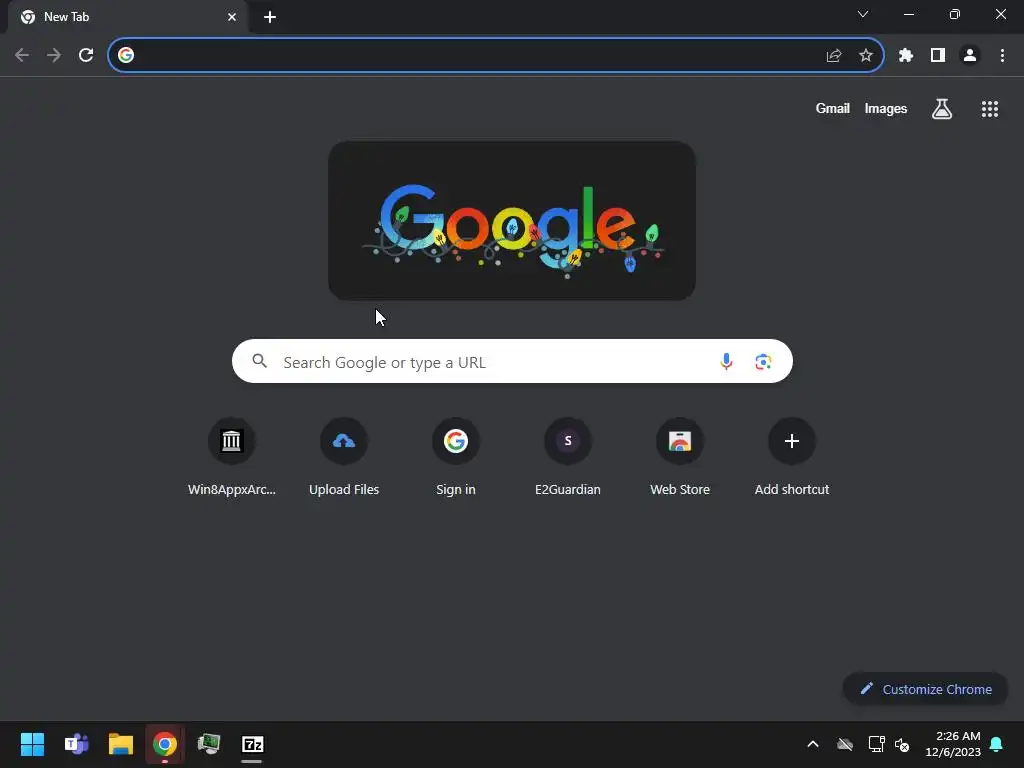Close the New Tab tab

click(232, 17)
